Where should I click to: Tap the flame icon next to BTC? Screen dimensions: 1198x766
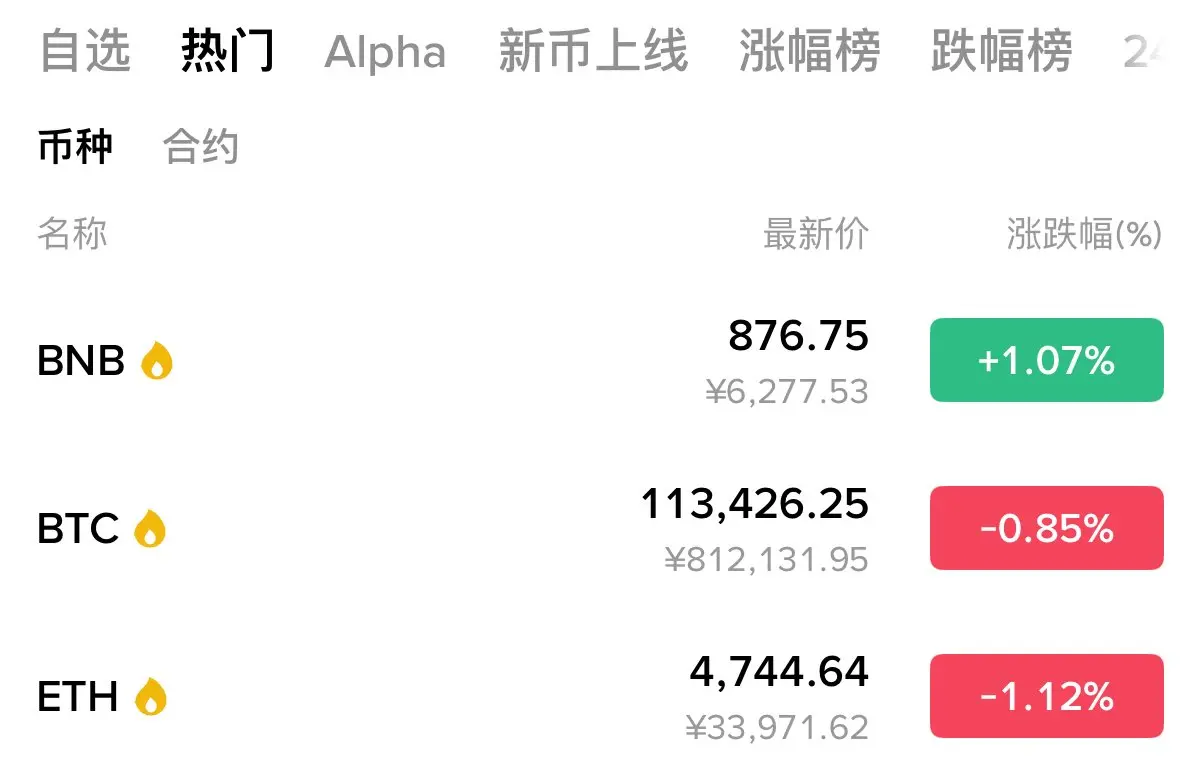pyautogui.click(x=150, y=528)
